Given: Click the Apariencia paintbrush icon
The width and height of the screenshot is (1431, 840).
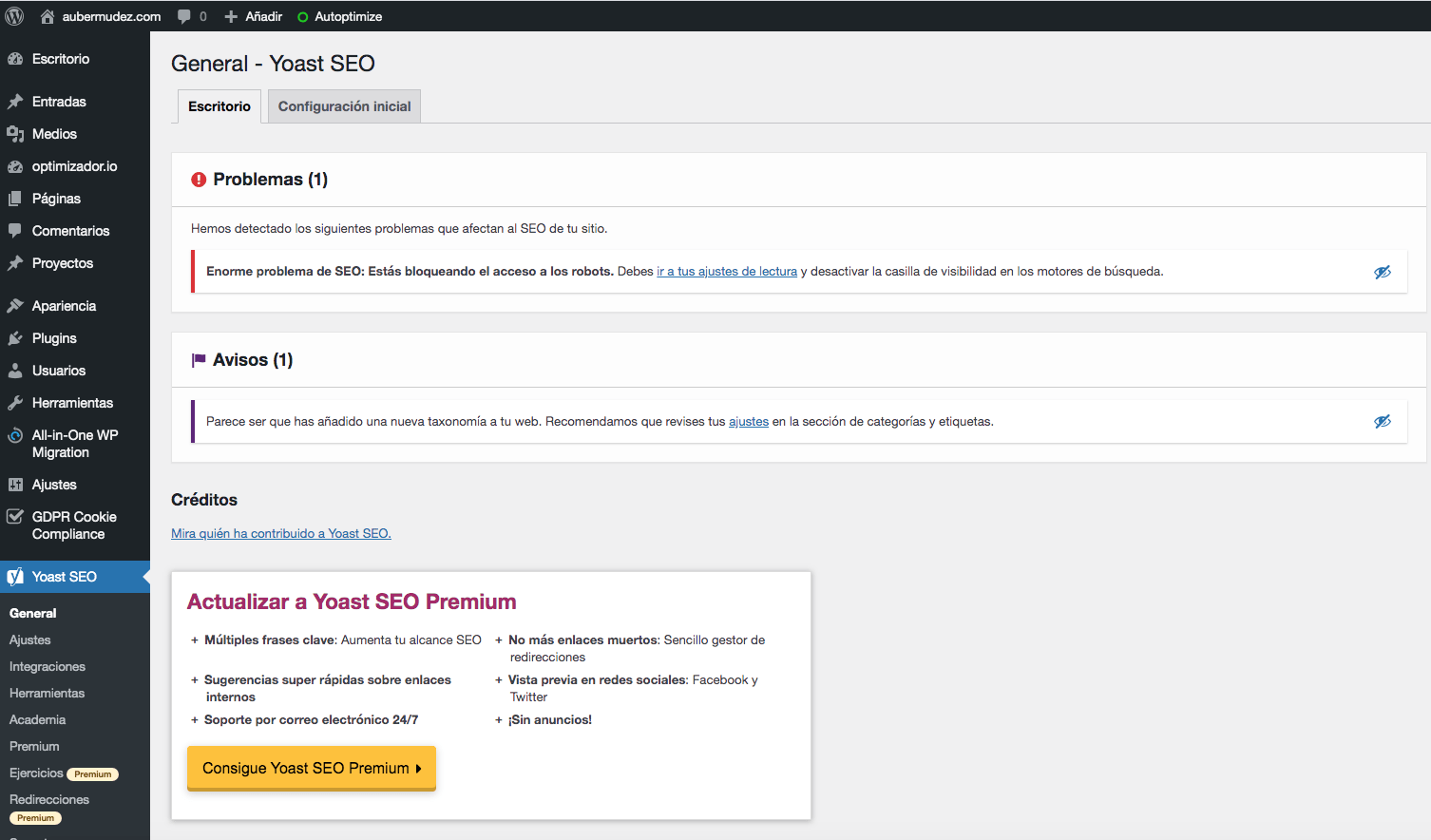Looking at the screenshot, I should pos(15,306).
